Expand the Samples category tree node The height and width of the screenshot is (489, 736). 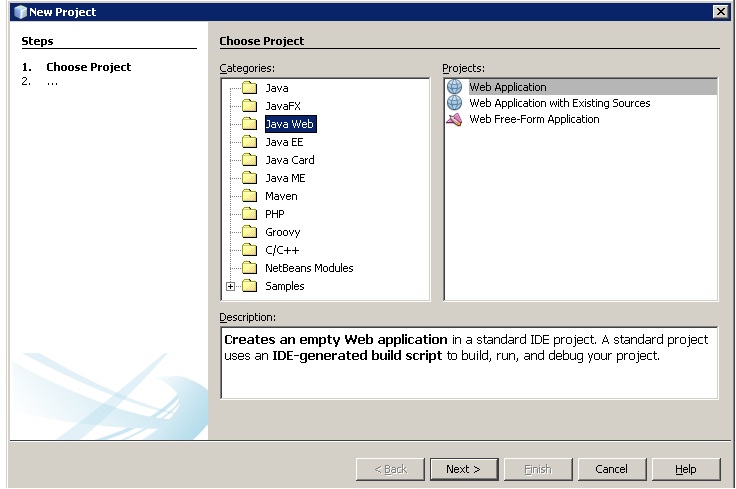(x=230, y=286)
